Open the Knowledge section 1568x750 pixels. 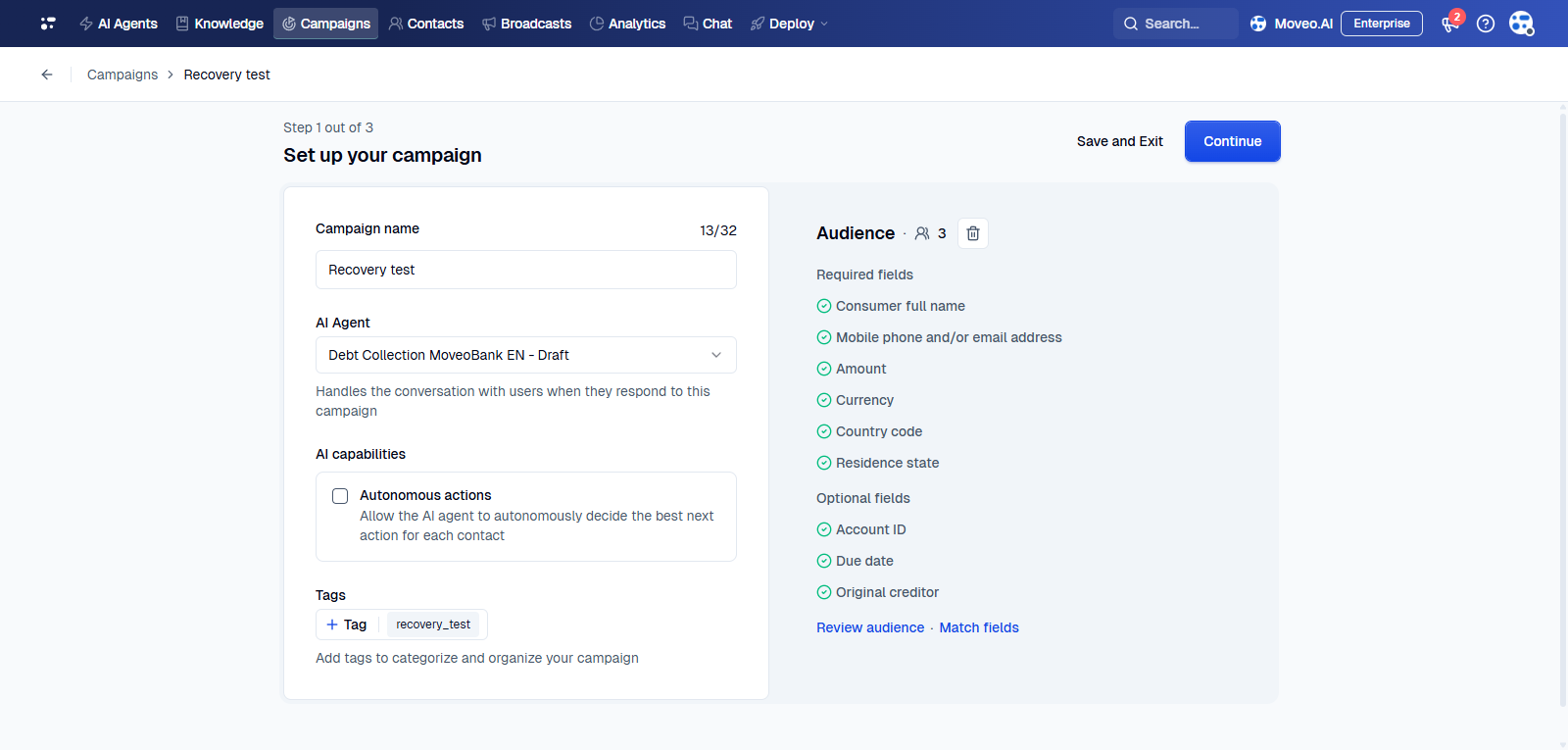pos(220,24)
